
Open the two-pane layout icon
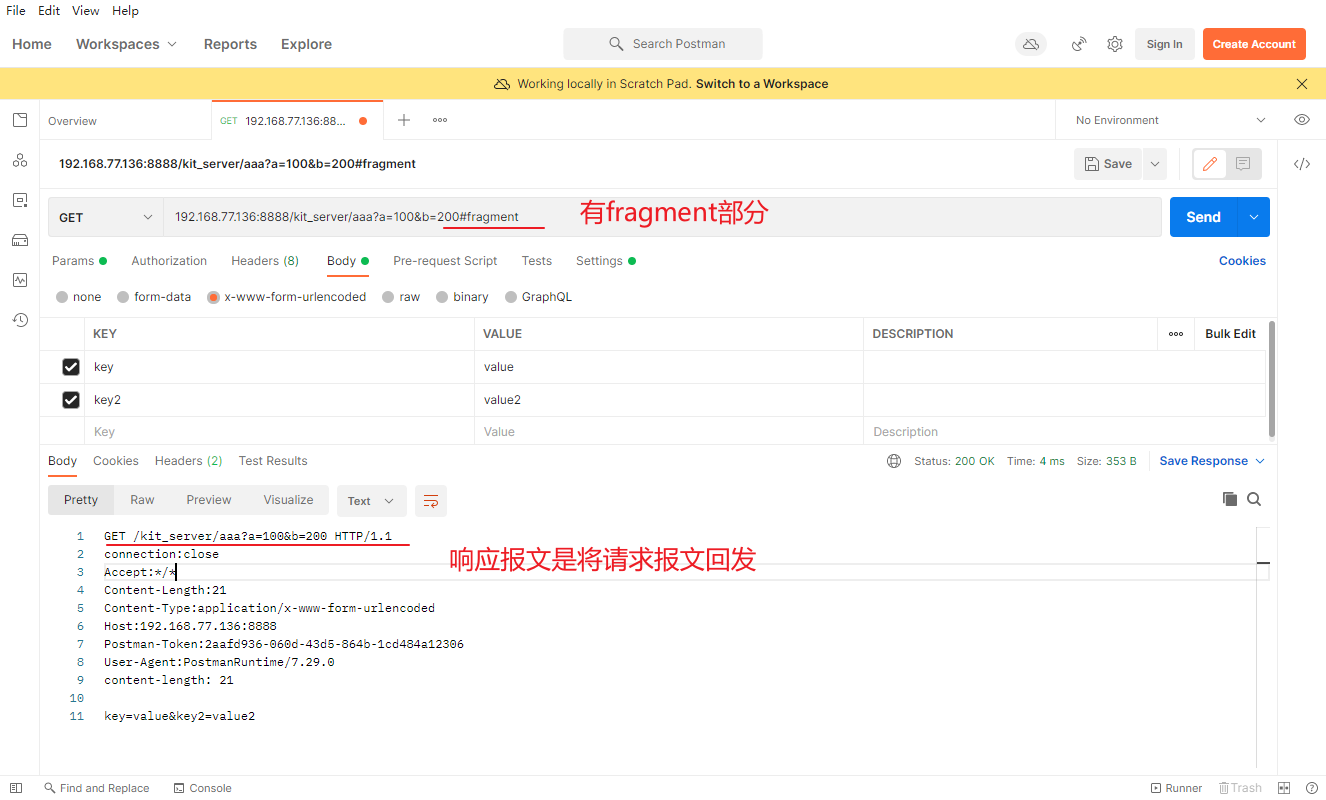coord(1285,788)
